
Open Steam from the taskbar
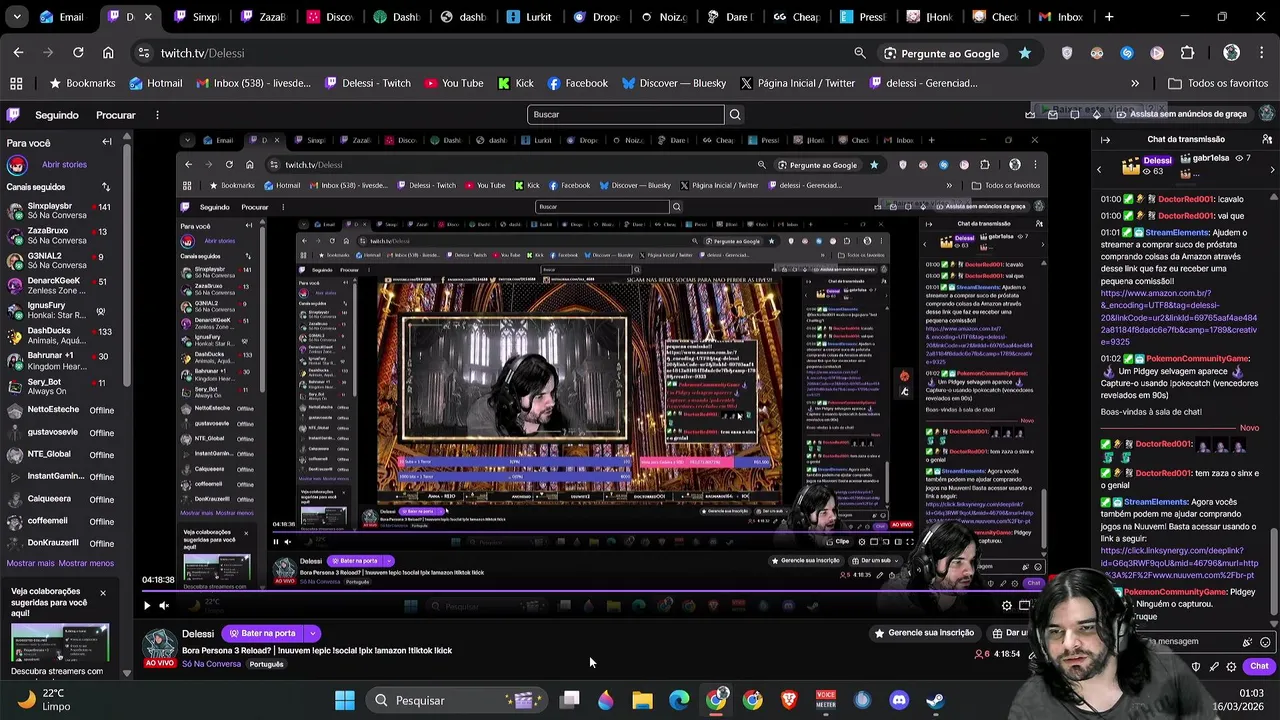pos(935,700)
